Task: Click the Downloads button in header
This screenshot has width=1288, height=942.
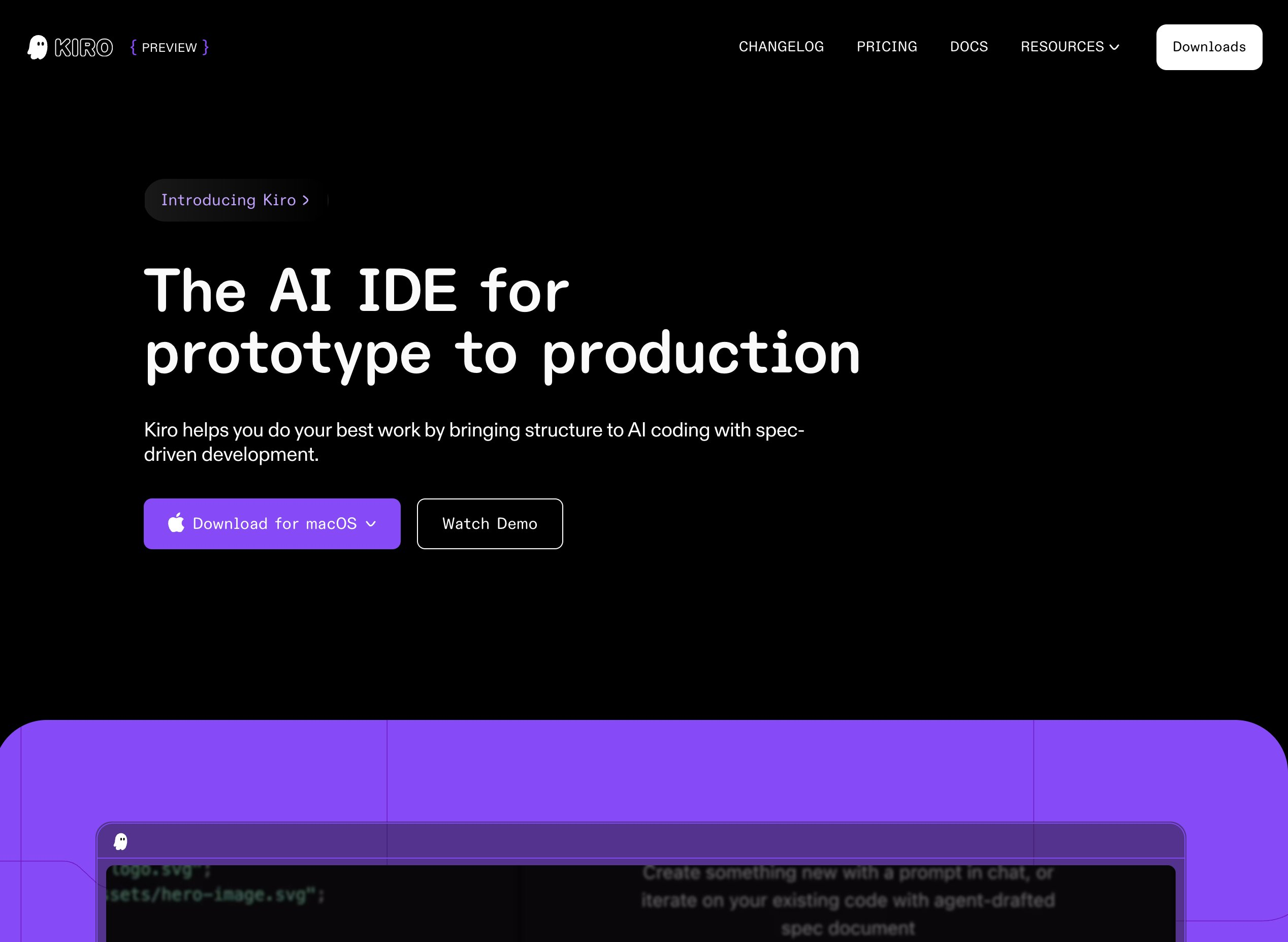Action: pyautogui.click(x=1209, y=47)
